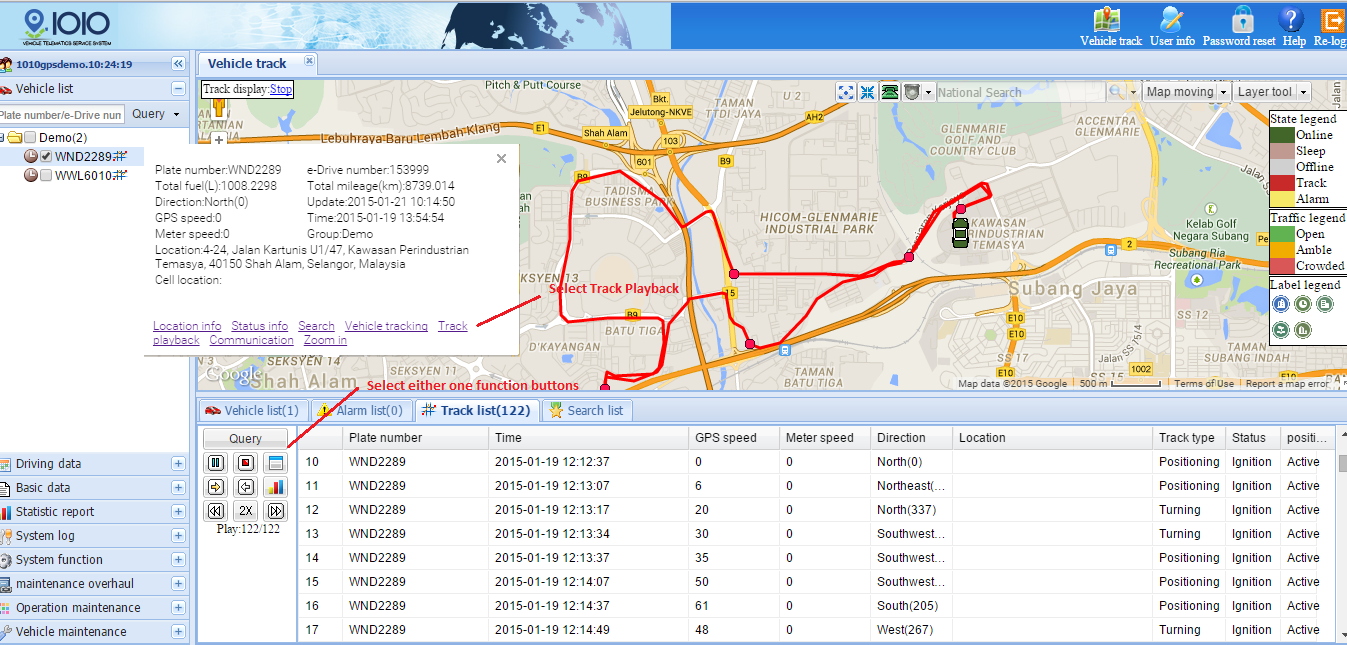Click the Track red color swatch
Viewport: 1347px width, 645px height.
(1281, 183)
